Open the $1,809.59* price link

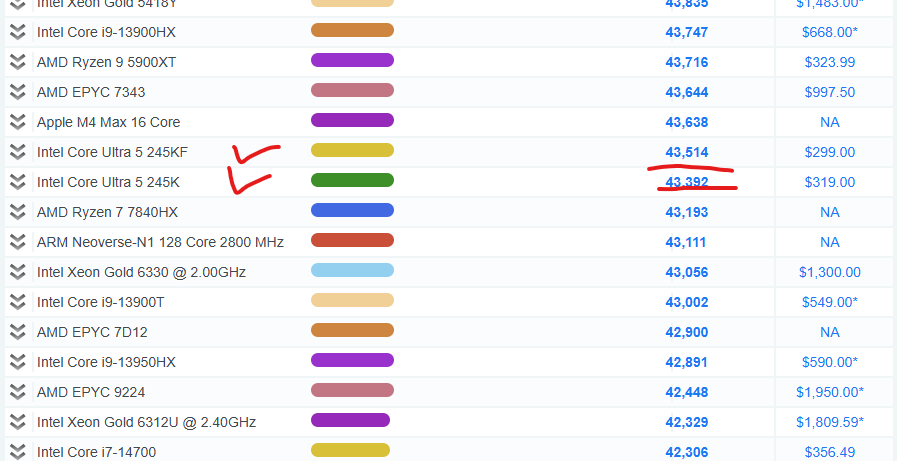[829, 423]
